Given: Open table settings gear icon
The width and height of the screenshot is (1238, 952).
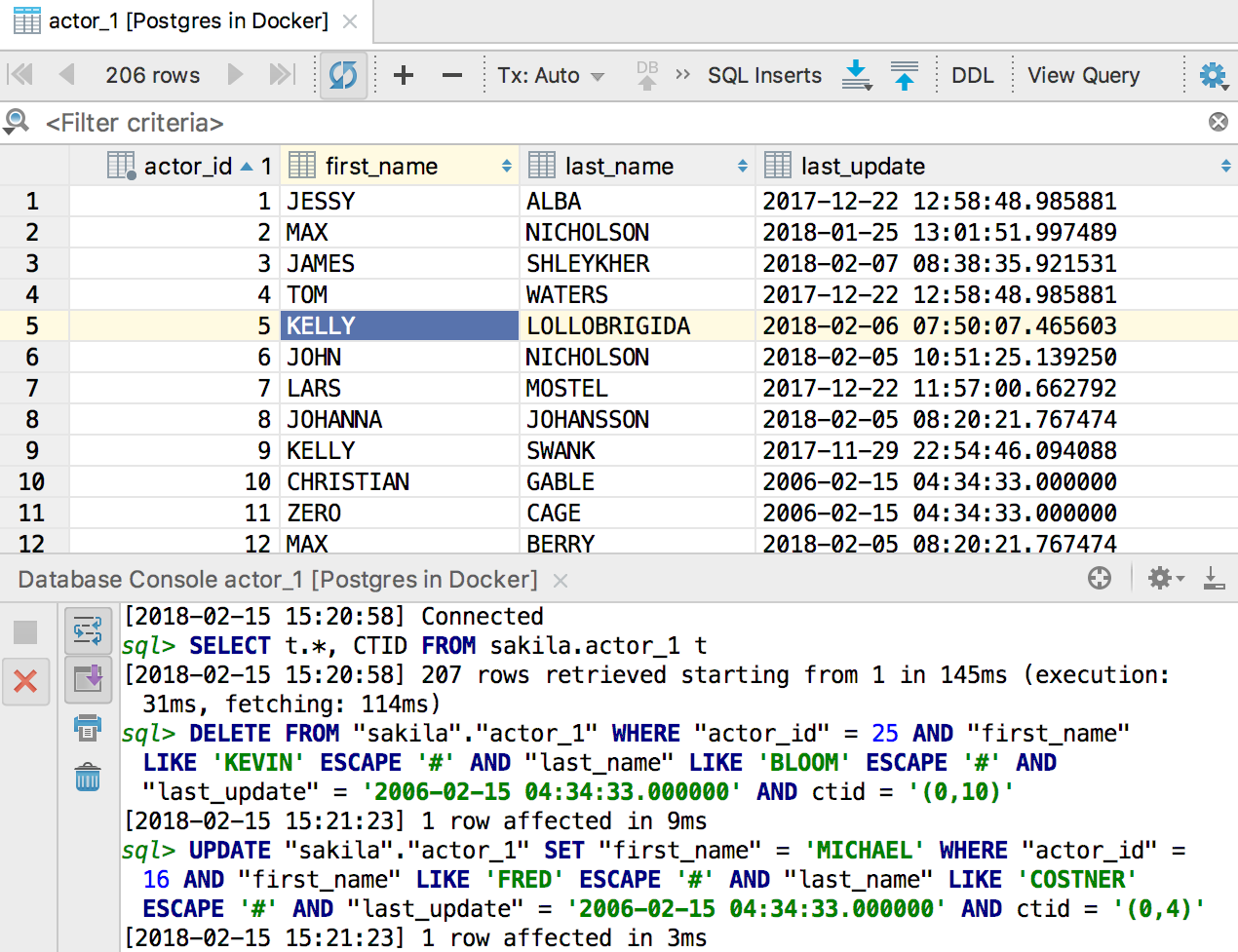Looking at the screenshot, I should point(1213,75).
